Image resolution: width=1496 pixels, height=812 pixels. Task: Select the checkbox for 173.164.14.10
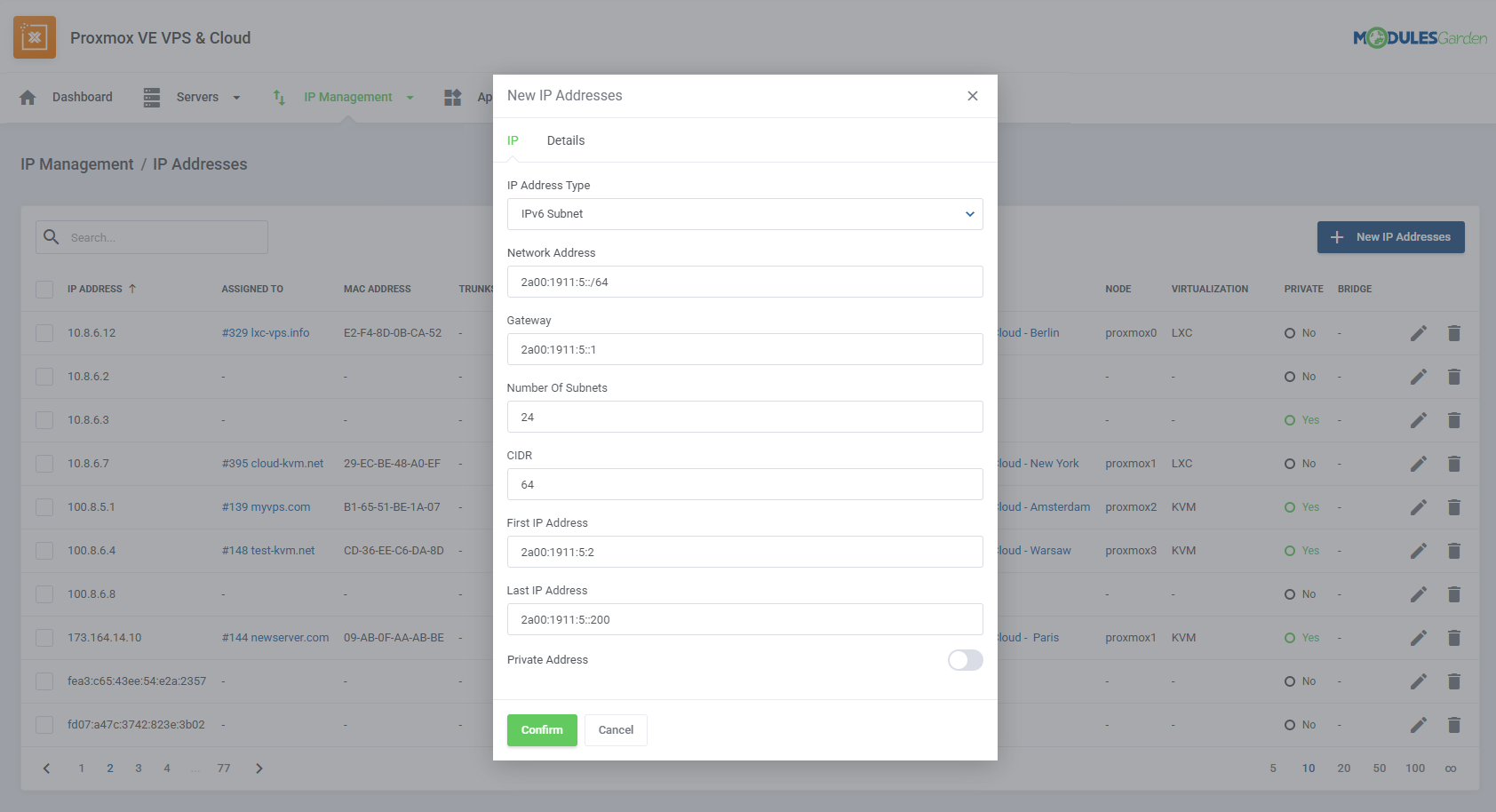[x=44, y=637]
